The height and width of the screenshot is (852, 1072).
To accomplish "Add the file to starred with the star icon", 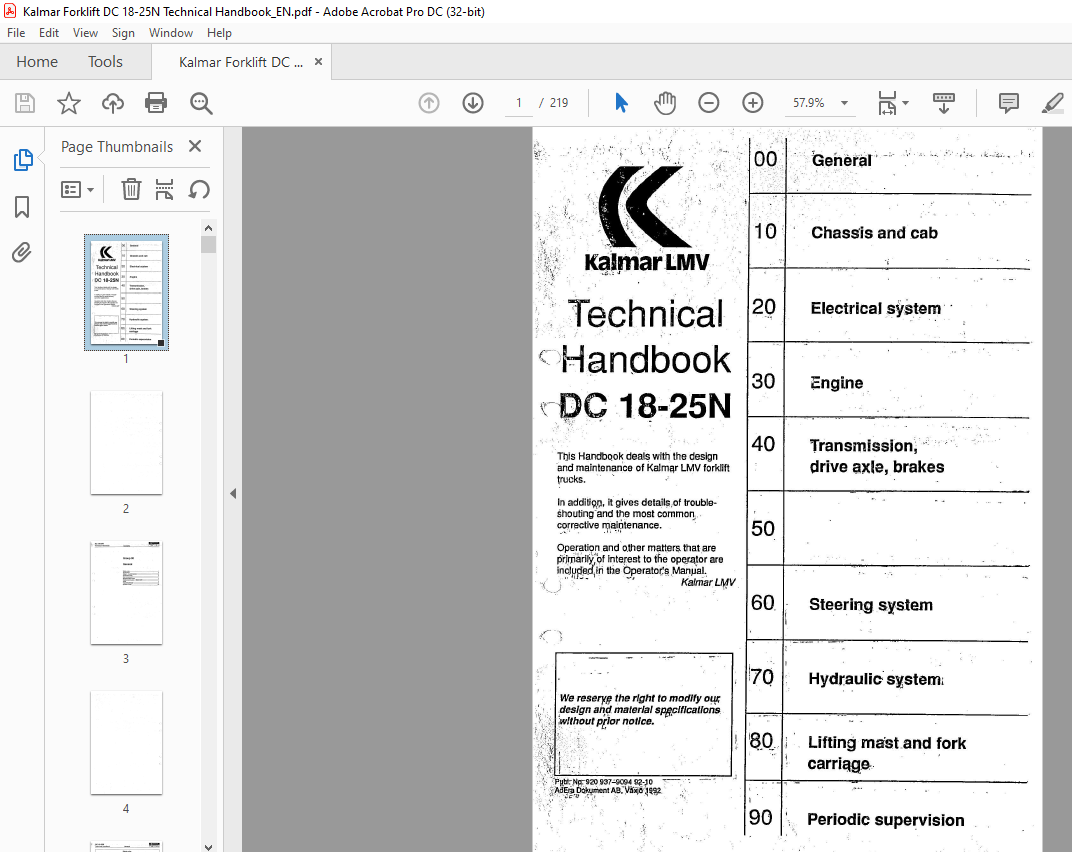I will tap(68, 103).
